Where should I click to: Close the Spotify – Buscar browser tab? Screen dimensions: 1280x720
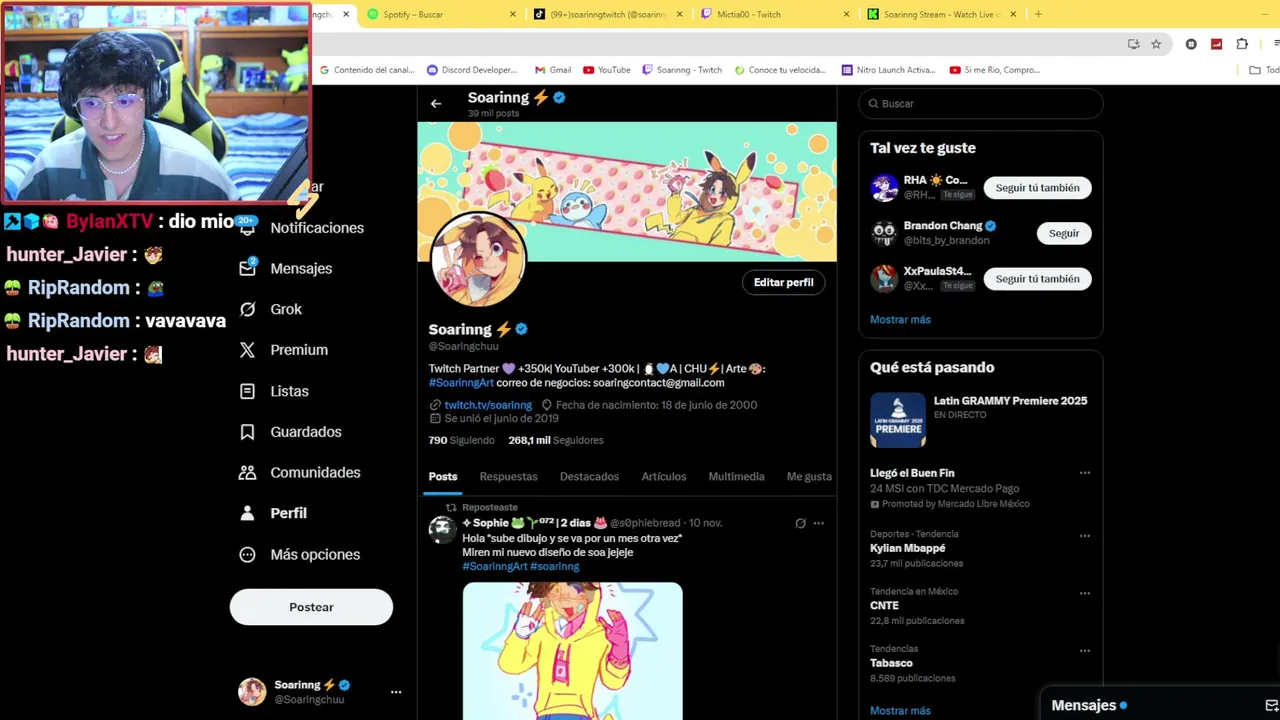[514, 15]
